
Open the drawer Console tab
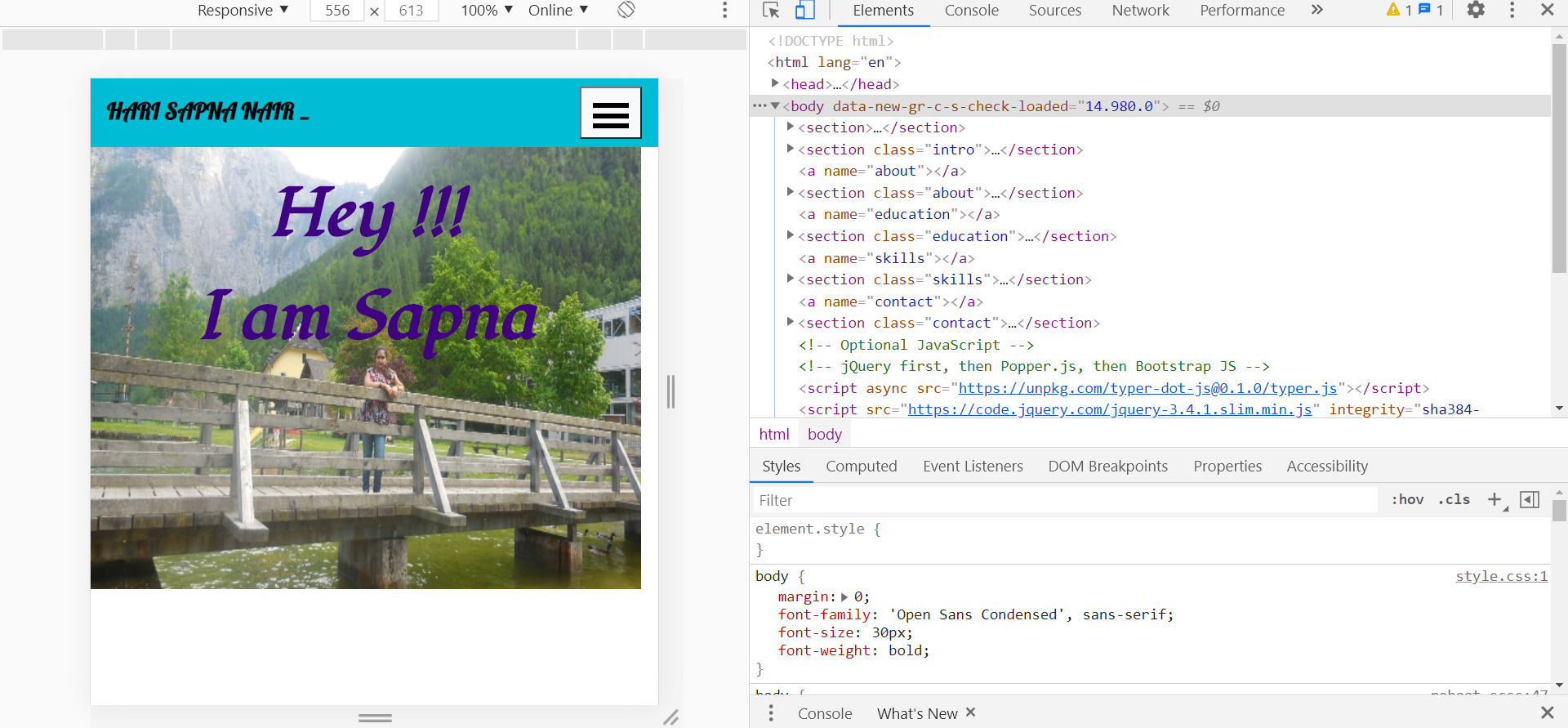click(x=825, y=713)
